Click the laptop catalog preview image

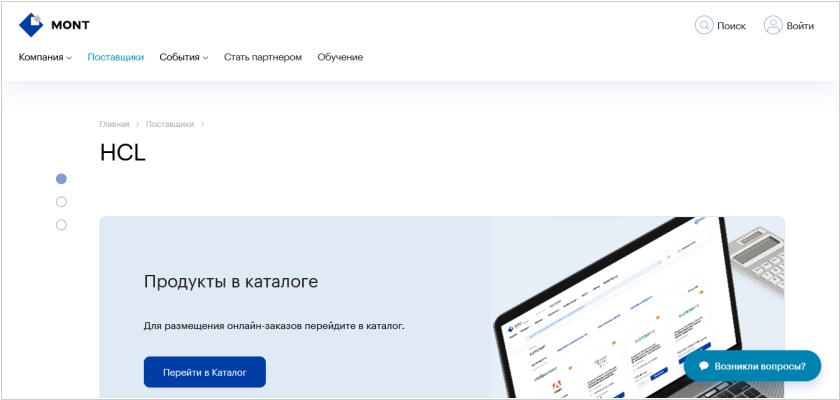coord(638,308)
